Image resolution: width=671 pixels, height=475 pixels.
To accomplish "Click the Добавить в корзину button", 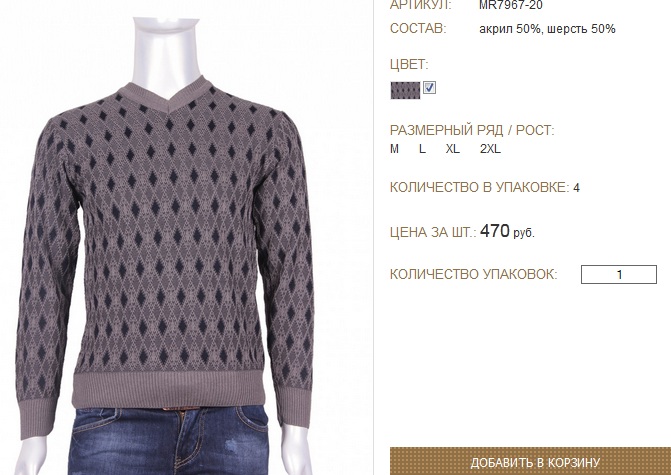I will (530, 461).
